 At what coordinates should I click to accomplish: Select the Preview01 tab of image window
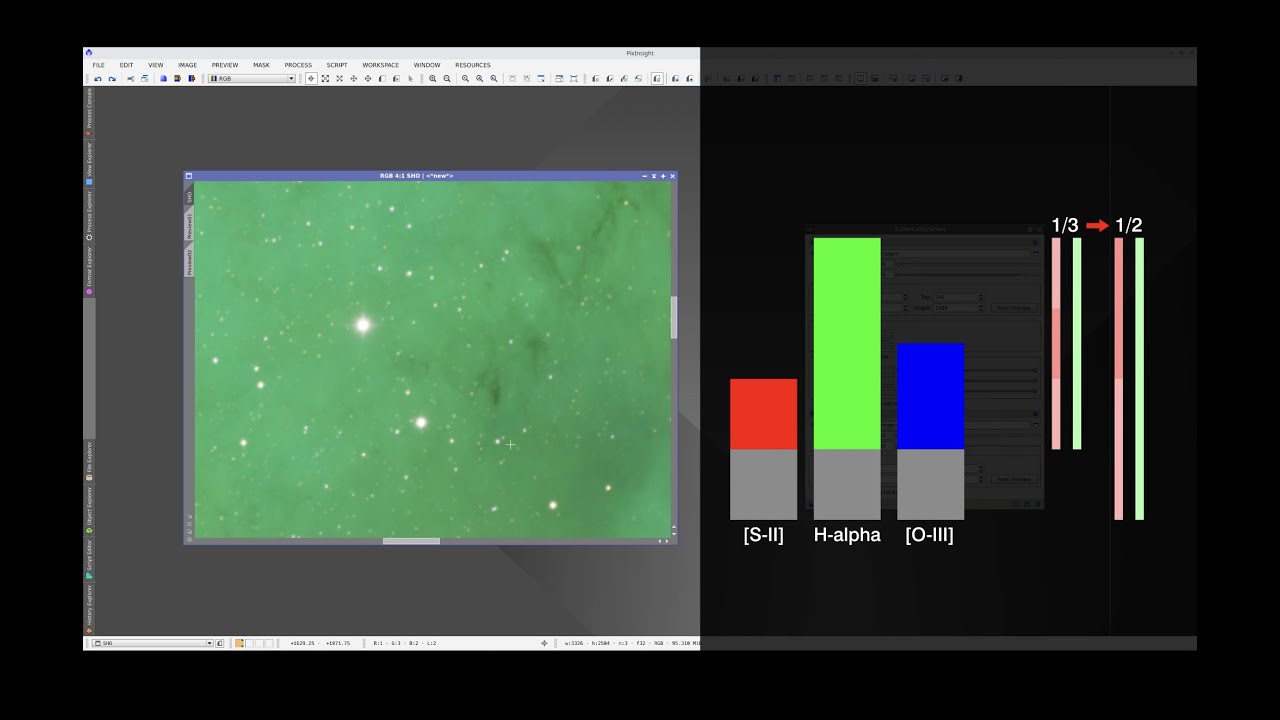click(189, 226)
